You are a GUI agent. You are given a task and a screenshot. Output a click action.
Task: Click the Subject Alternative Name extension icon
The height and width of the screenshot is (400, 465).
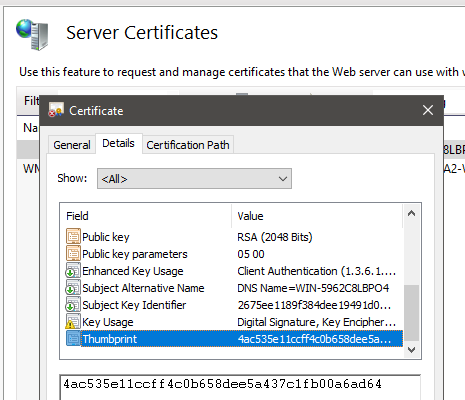73,288
